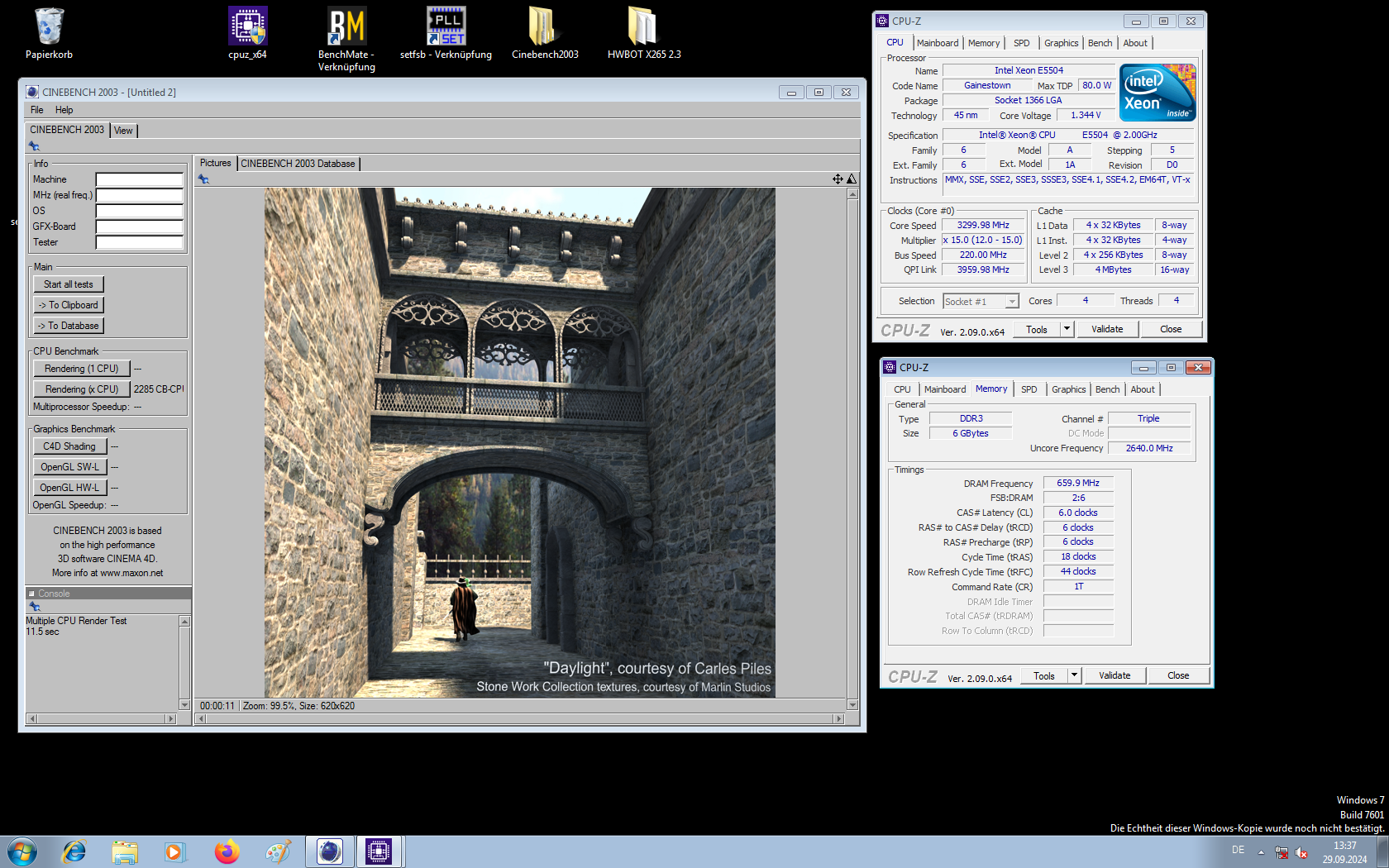The width and height of the screenshot is (1389, 868).
Task: Click Validate in lower CPU-Z window
Action: (x=1115, y=675)
